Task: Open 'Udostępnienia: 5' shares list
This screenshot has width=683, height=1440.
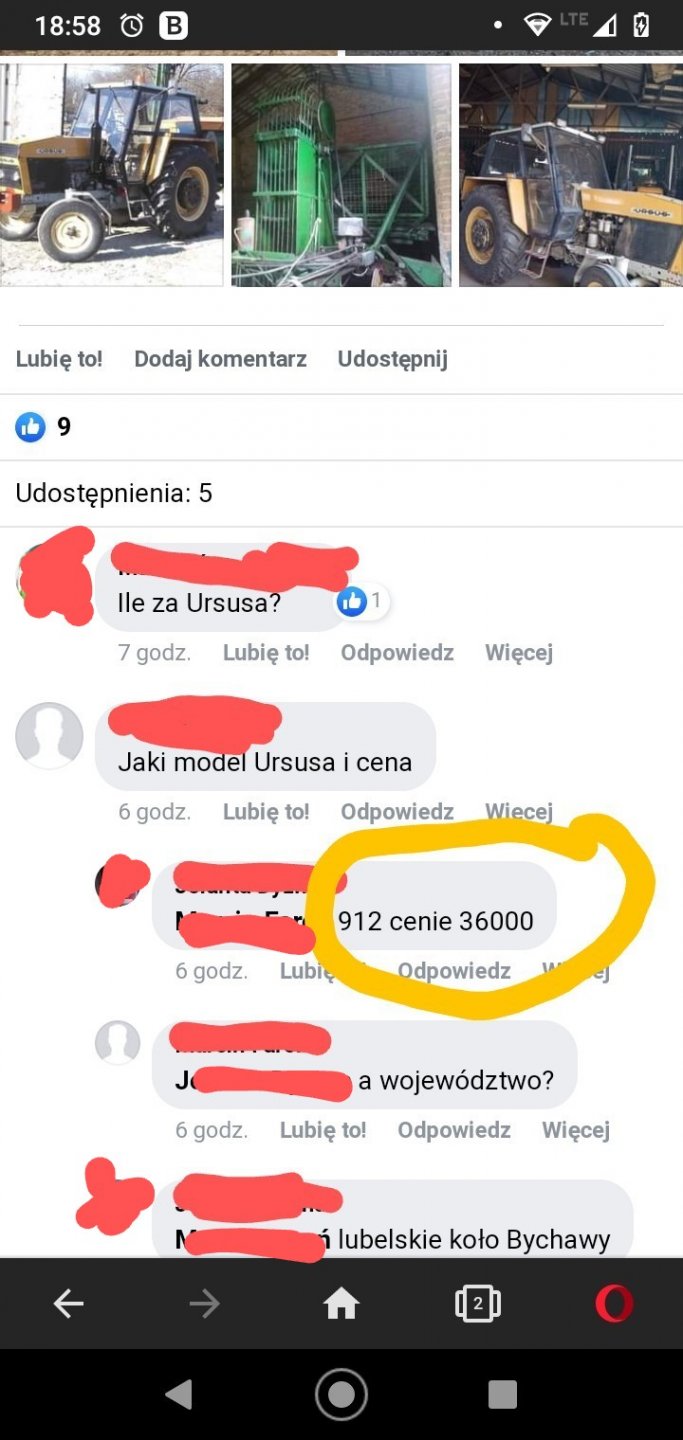Action: click(114, 493)
